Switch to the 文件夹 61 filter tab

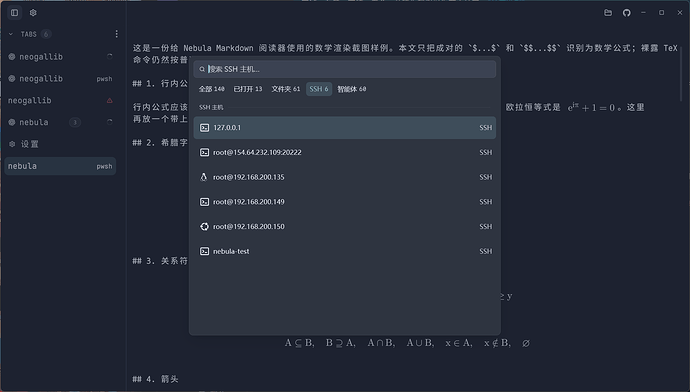coord(286,89)
